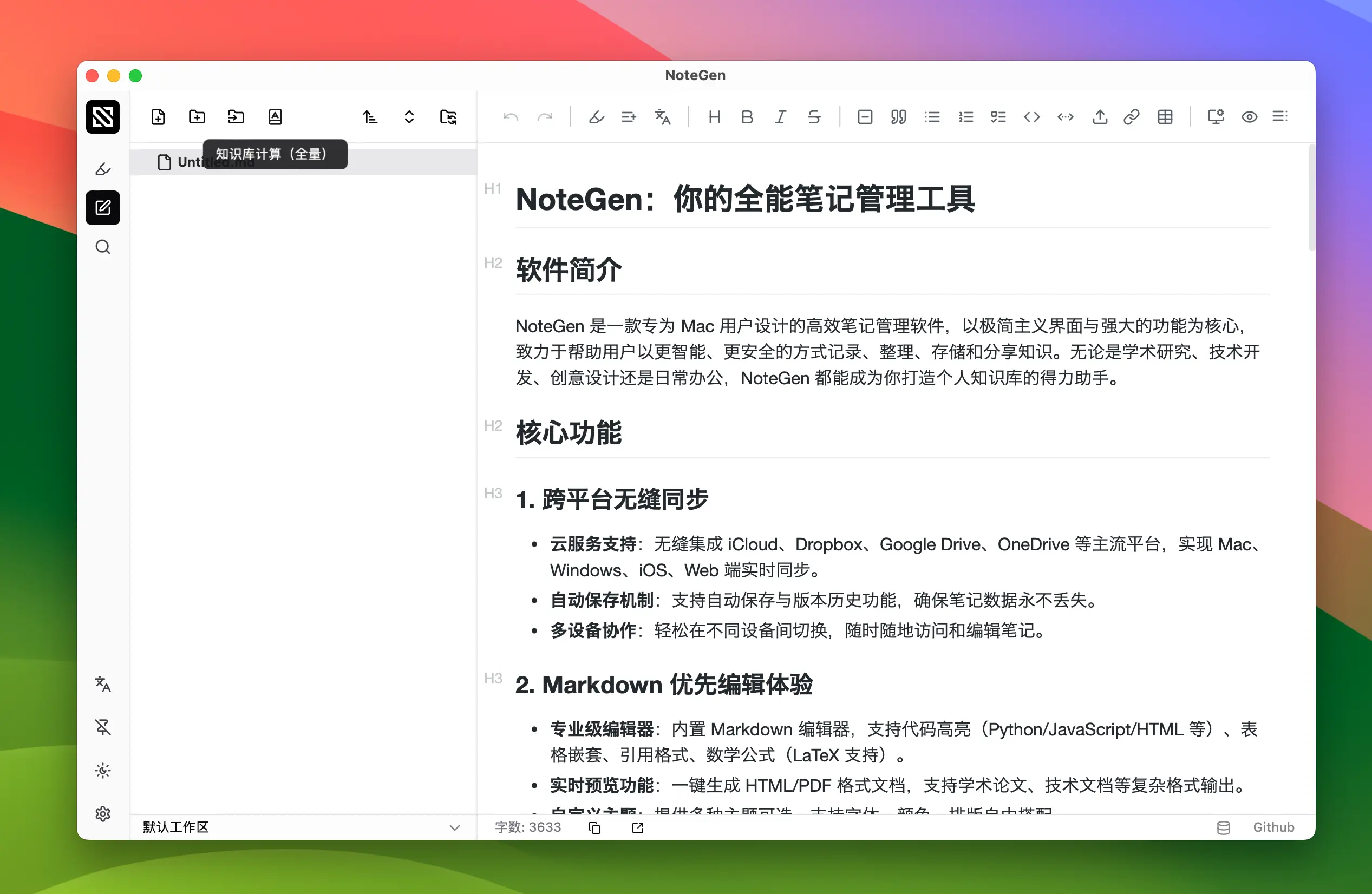
Task: Click the 核心功能 heading
Action: click(569, 432)
